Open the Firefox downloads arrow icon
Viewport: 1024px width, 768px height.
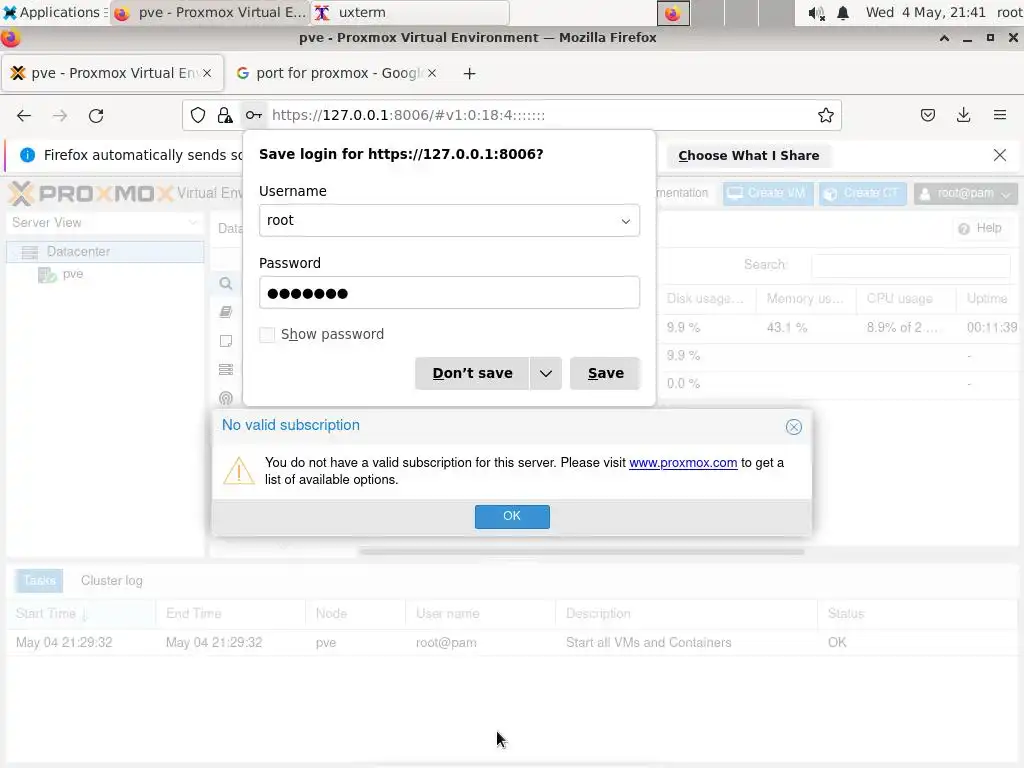[963, 116]
